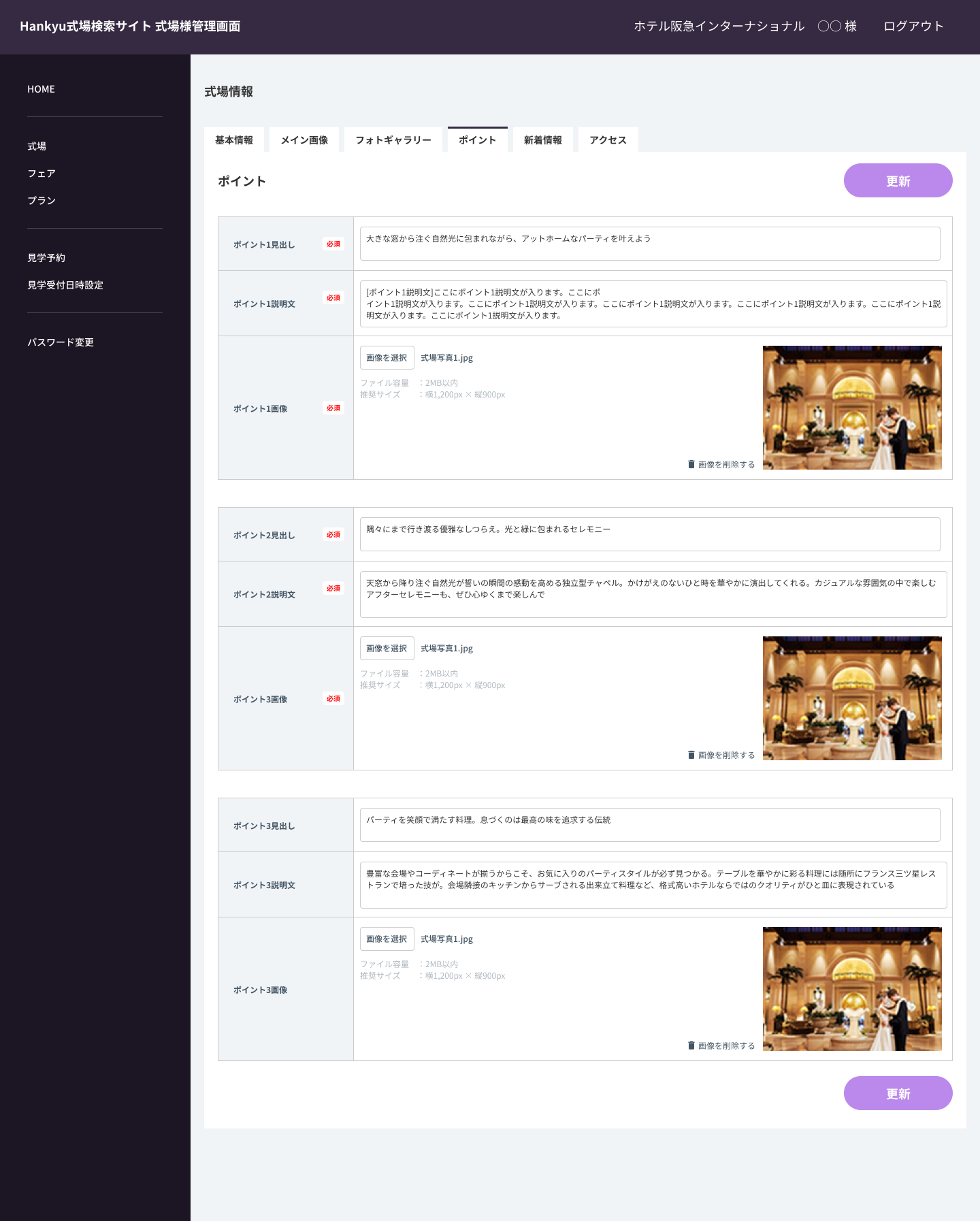Switch to the 基本情報 tab

pos(234,140)
